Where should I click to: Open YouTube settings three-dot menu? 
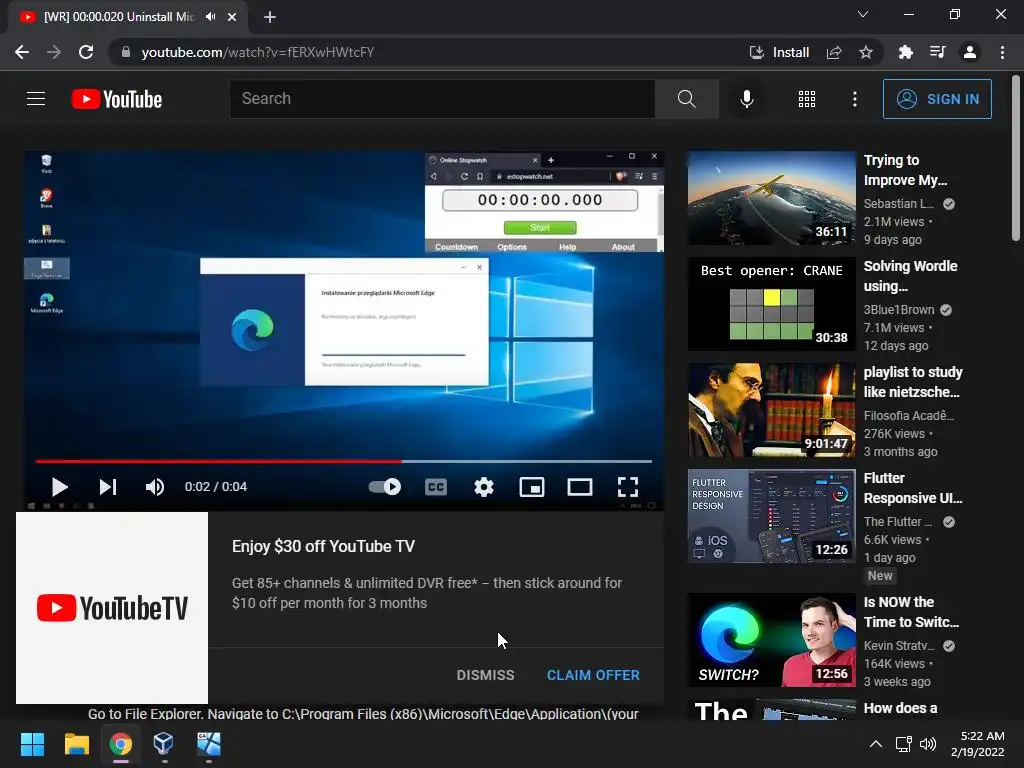point(855,99)
